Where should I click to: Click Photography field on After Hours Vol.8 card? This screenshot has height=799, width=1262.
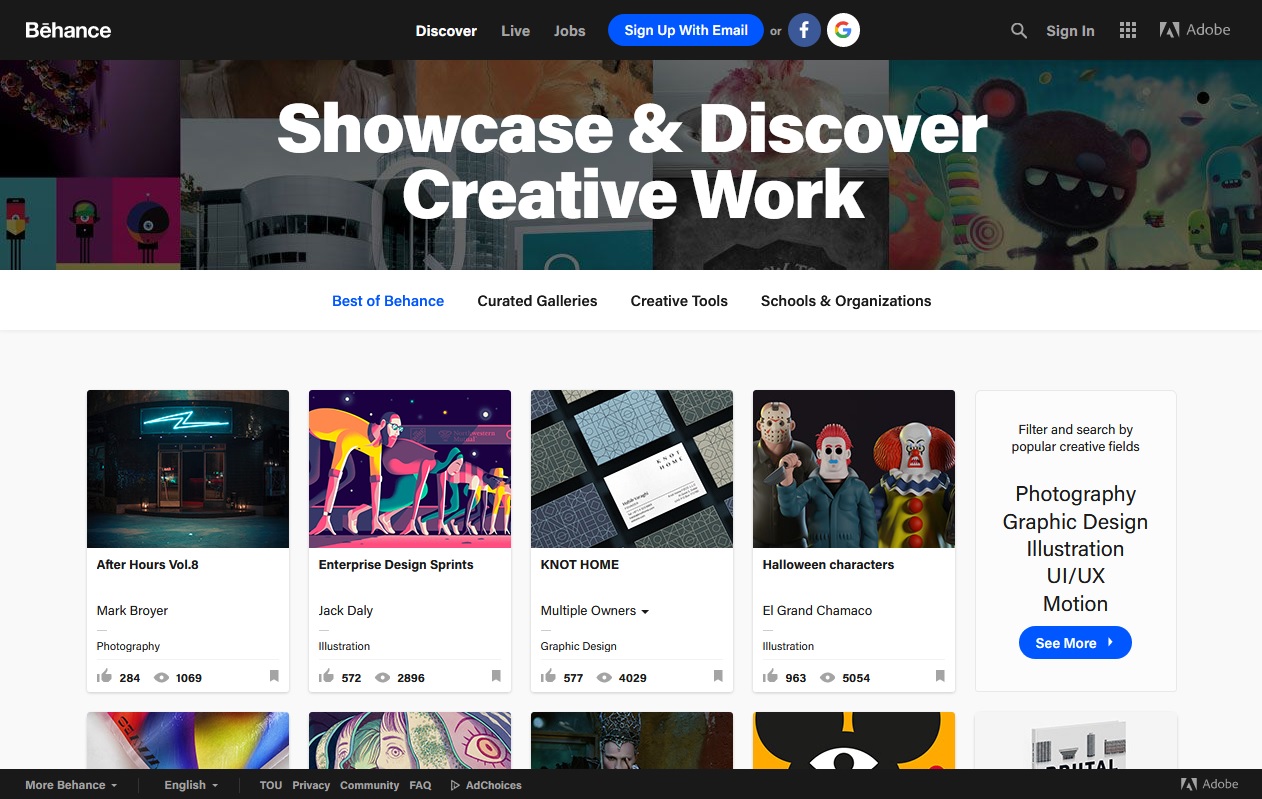point(128,646)
